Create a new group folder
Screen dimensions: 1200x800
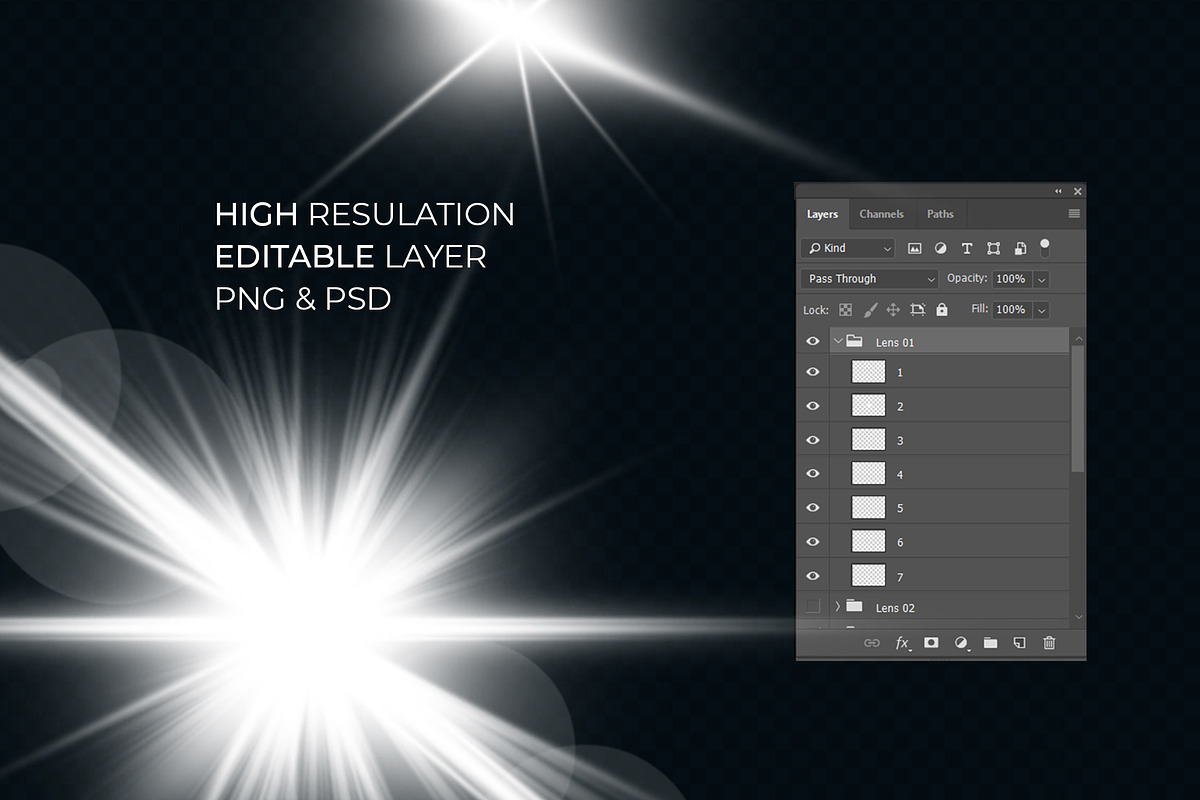click(990, 643)
